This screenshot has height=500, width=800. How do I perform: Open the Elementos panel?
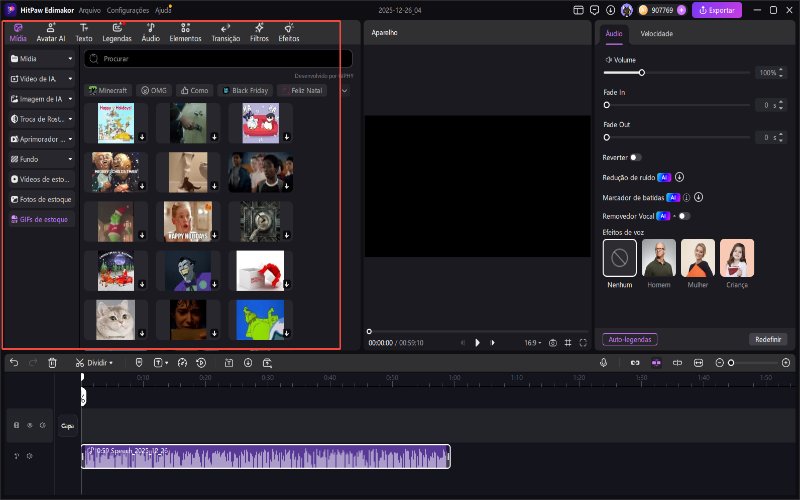pos(185,33)
